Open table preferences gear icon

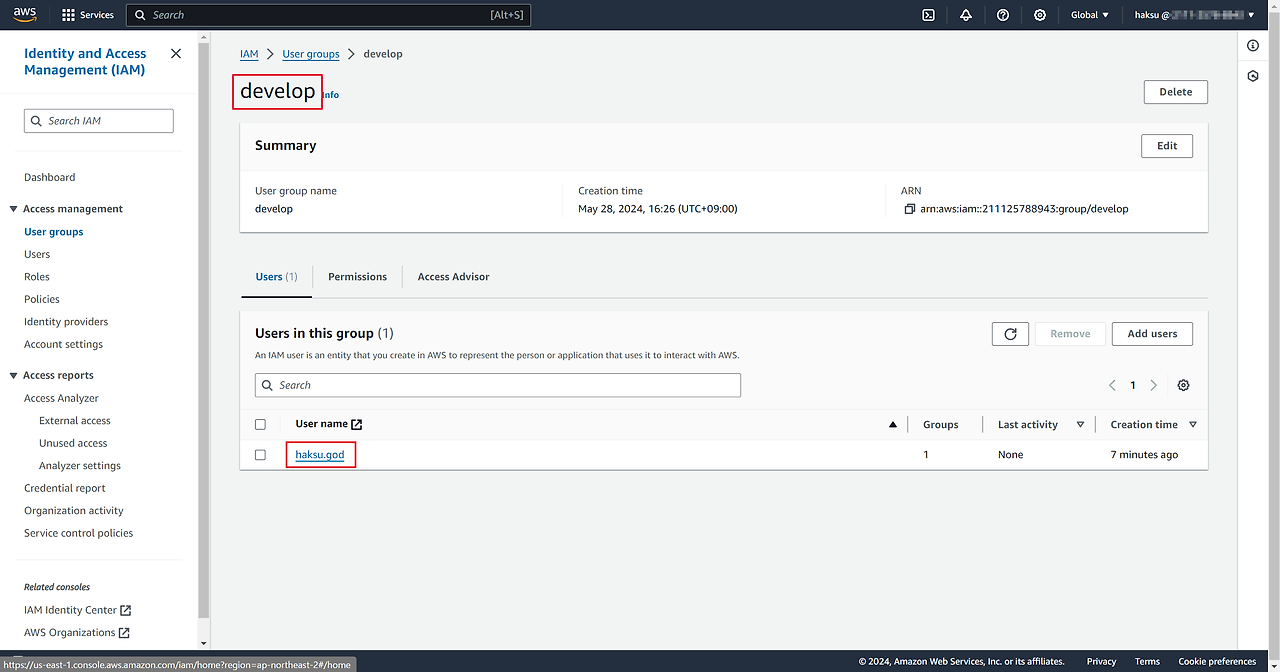(1184, 386)
